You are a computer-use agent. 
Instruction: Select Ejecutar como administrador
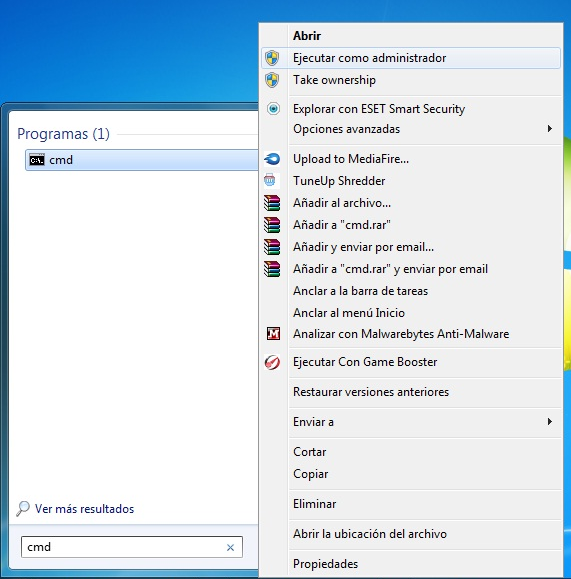coord(411,58)
